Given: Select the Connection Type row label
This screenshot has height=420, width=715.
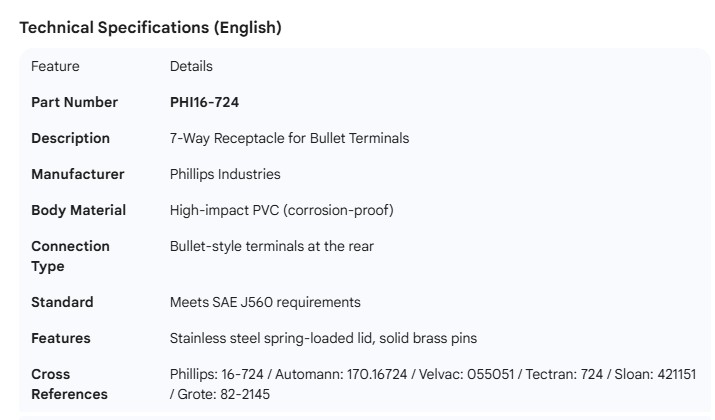Looking at the screenshot, I should pos(70,256).
